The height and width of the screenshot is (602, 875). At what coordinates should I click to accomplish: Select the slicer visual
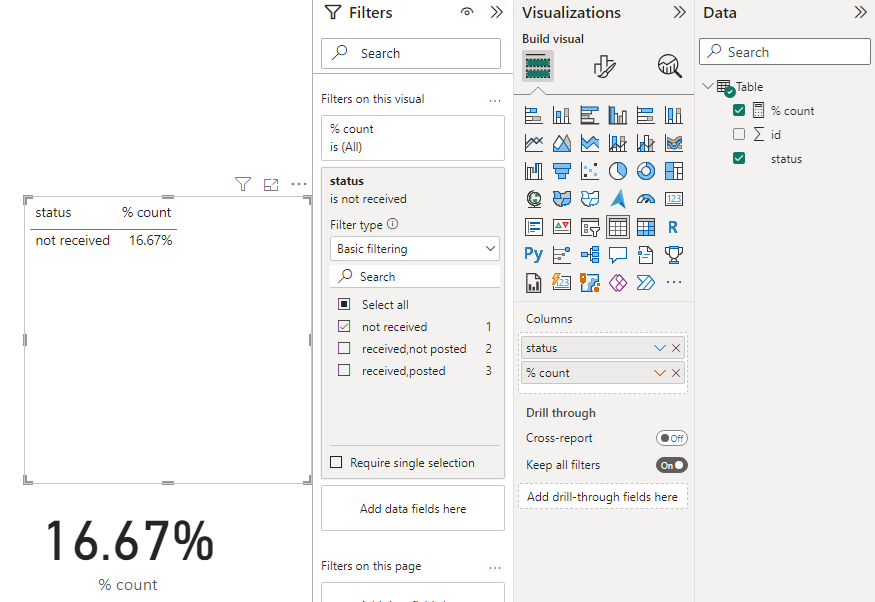pyautogui.click(x=590, y=227)
